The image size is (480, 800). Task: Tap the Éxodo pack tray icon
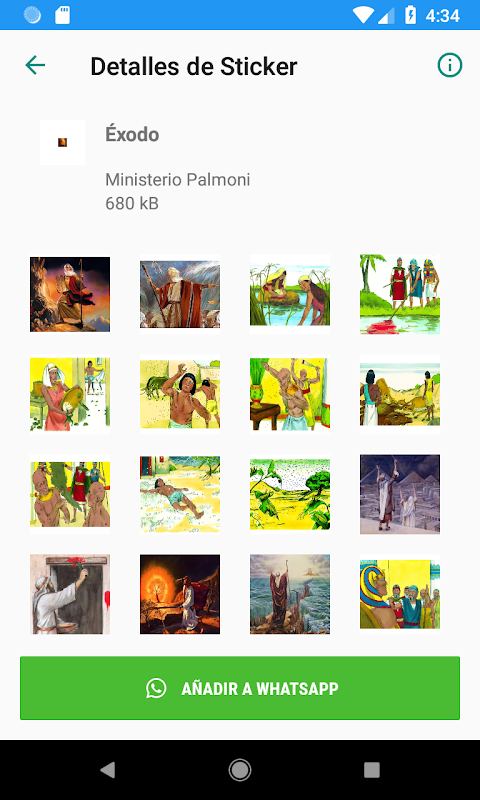pos(62,142)
